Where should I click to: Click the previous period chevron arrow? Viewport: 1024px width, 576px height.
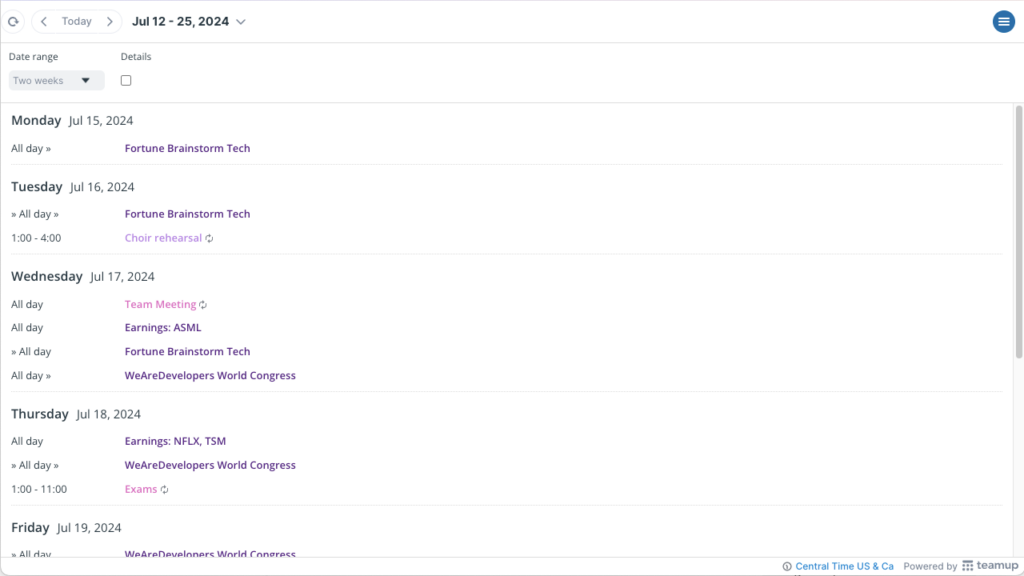(43, 21)
